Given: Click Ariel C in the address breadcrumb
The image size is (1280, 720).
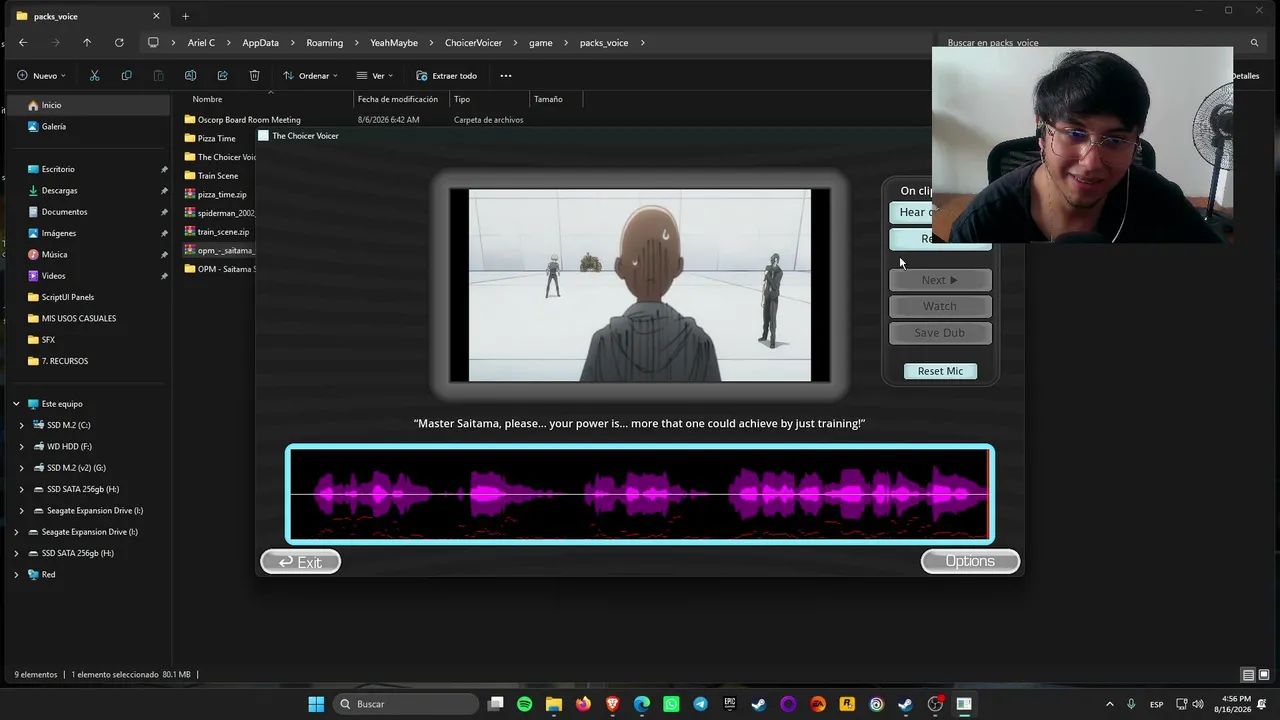Looking at the screenshot, I should [x=201, y=43].
